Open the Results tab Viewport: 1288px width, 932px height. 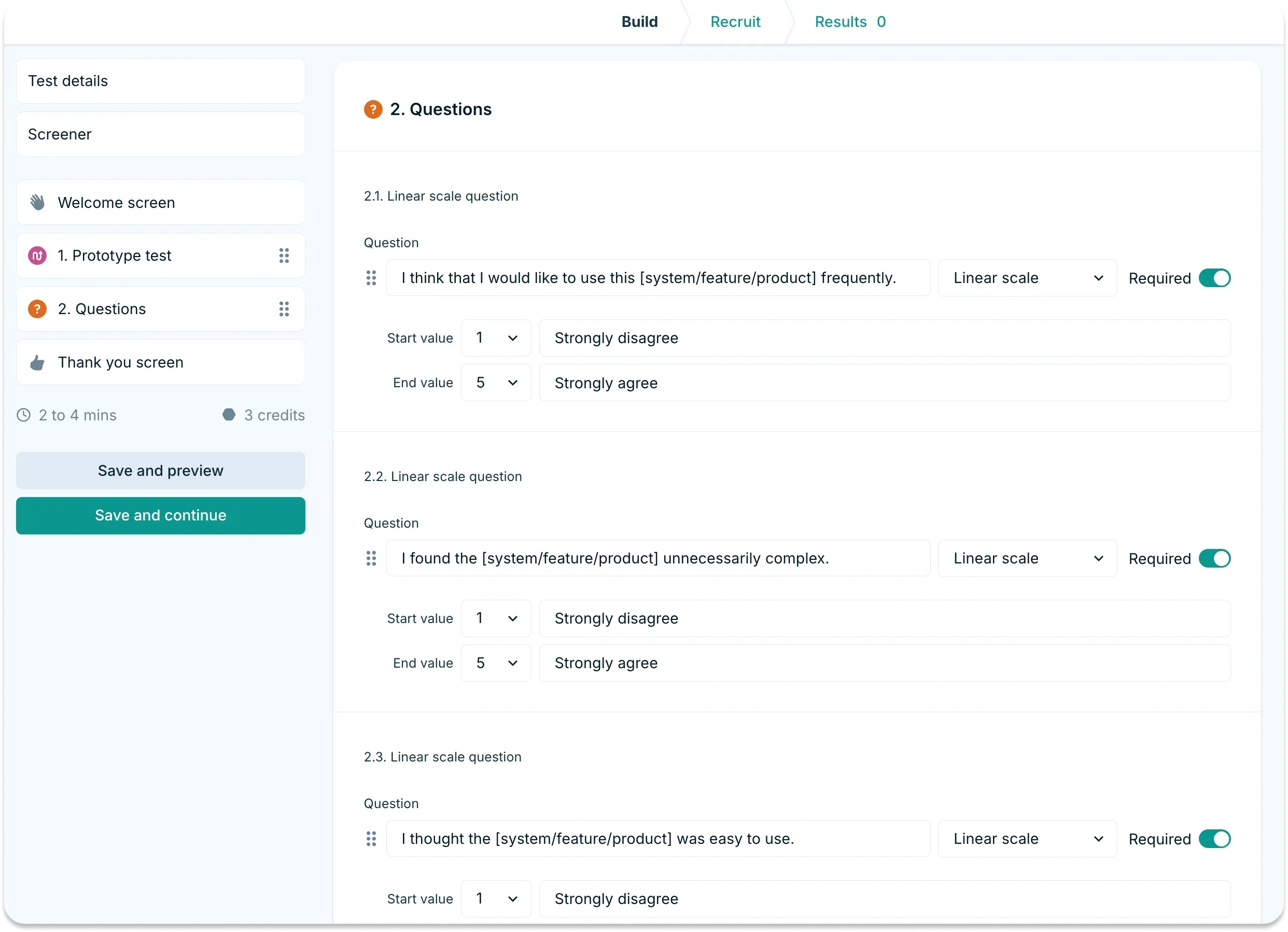click(x=841, y=22)
